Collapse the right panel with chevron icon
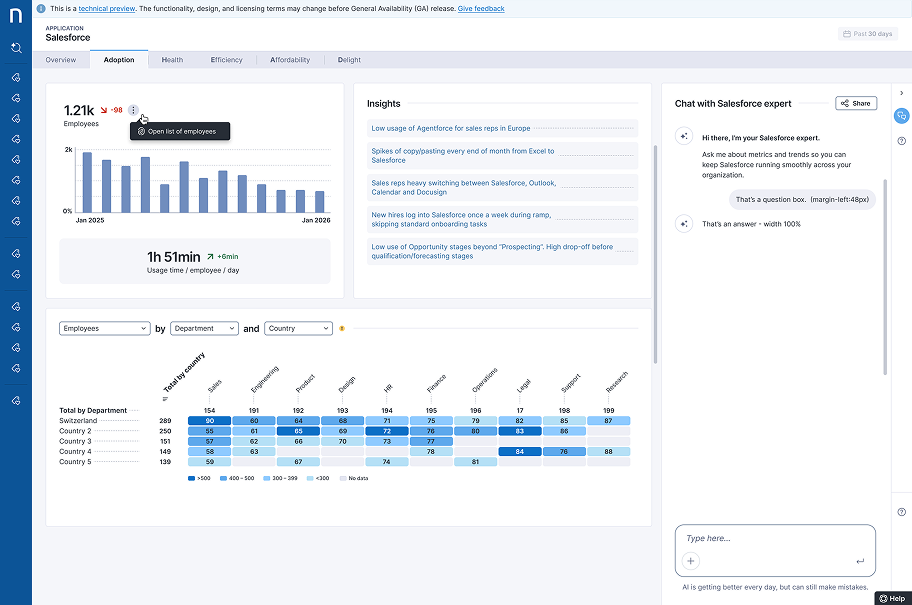The width and height of the screenshot is (912, 605). coord(902,93)
